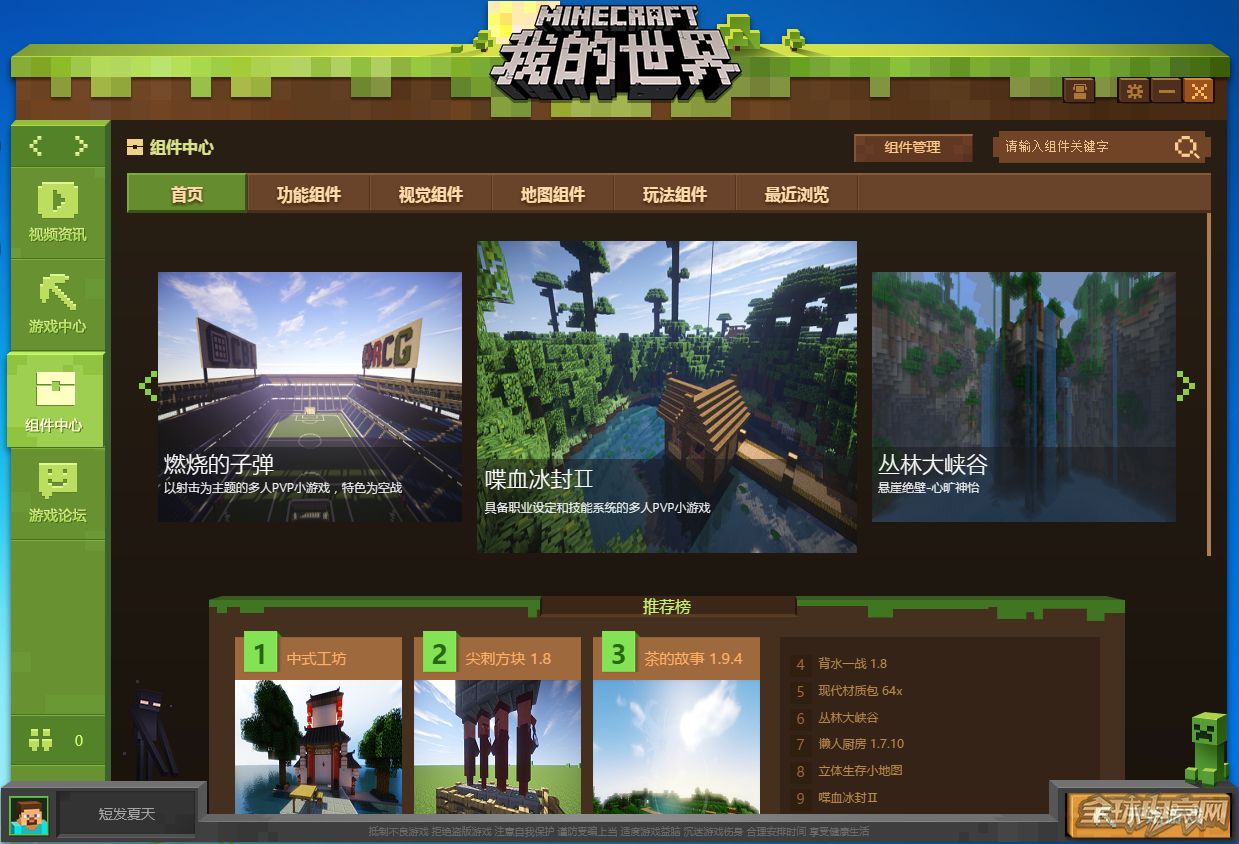Open ranking item 喋血冰封II in list
The width and height of the screenshot is (1239, 844).
coord(848,798)
